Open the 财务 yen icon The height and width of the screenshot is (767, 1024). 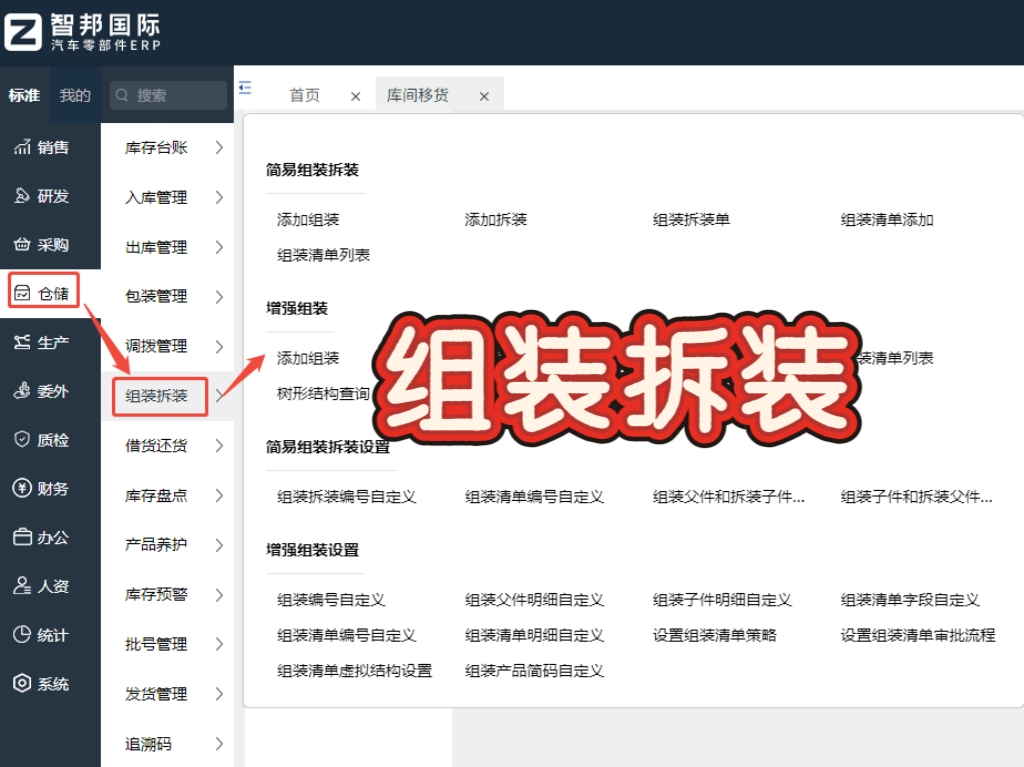(x=22, y=488)
